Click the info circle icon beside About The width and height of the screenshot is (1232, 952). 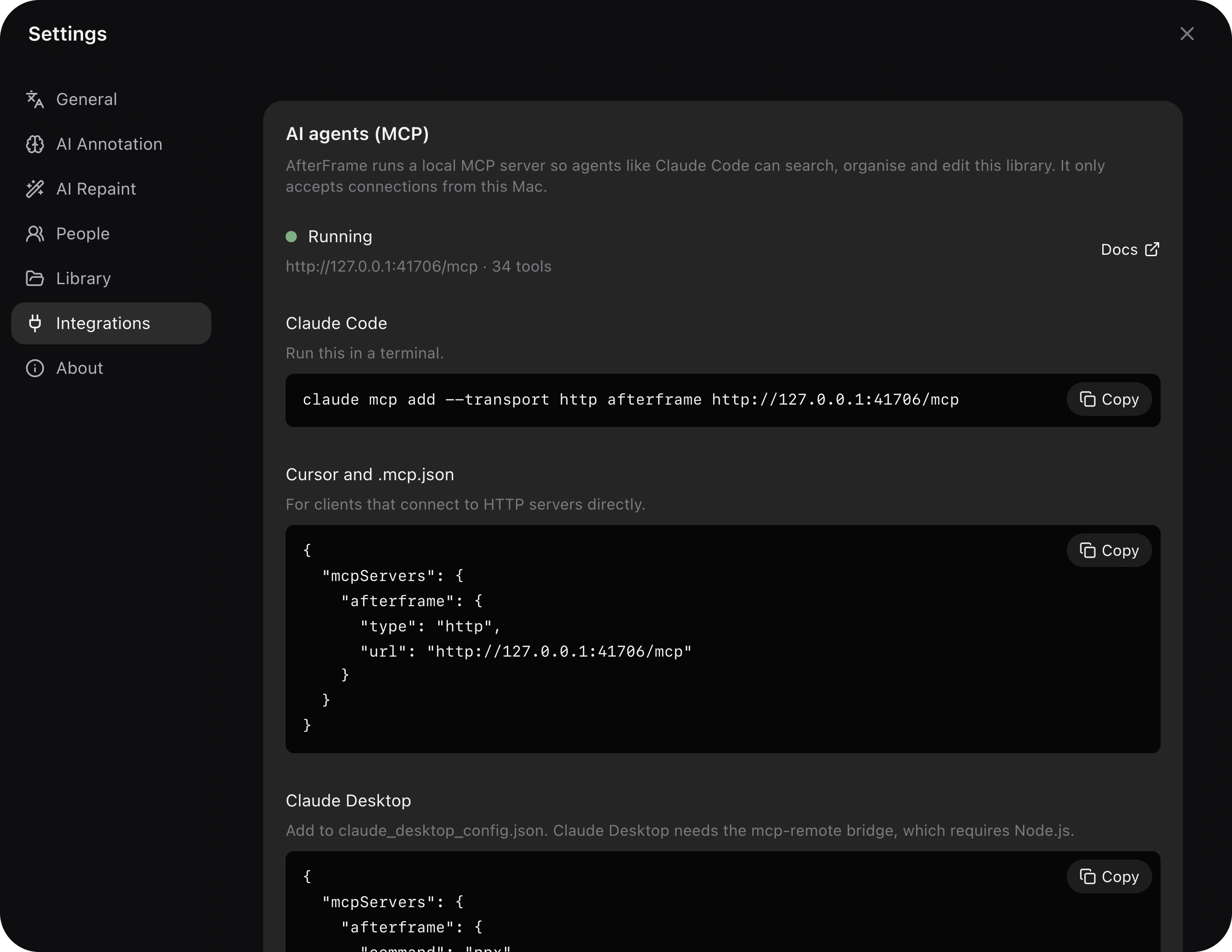35,368
